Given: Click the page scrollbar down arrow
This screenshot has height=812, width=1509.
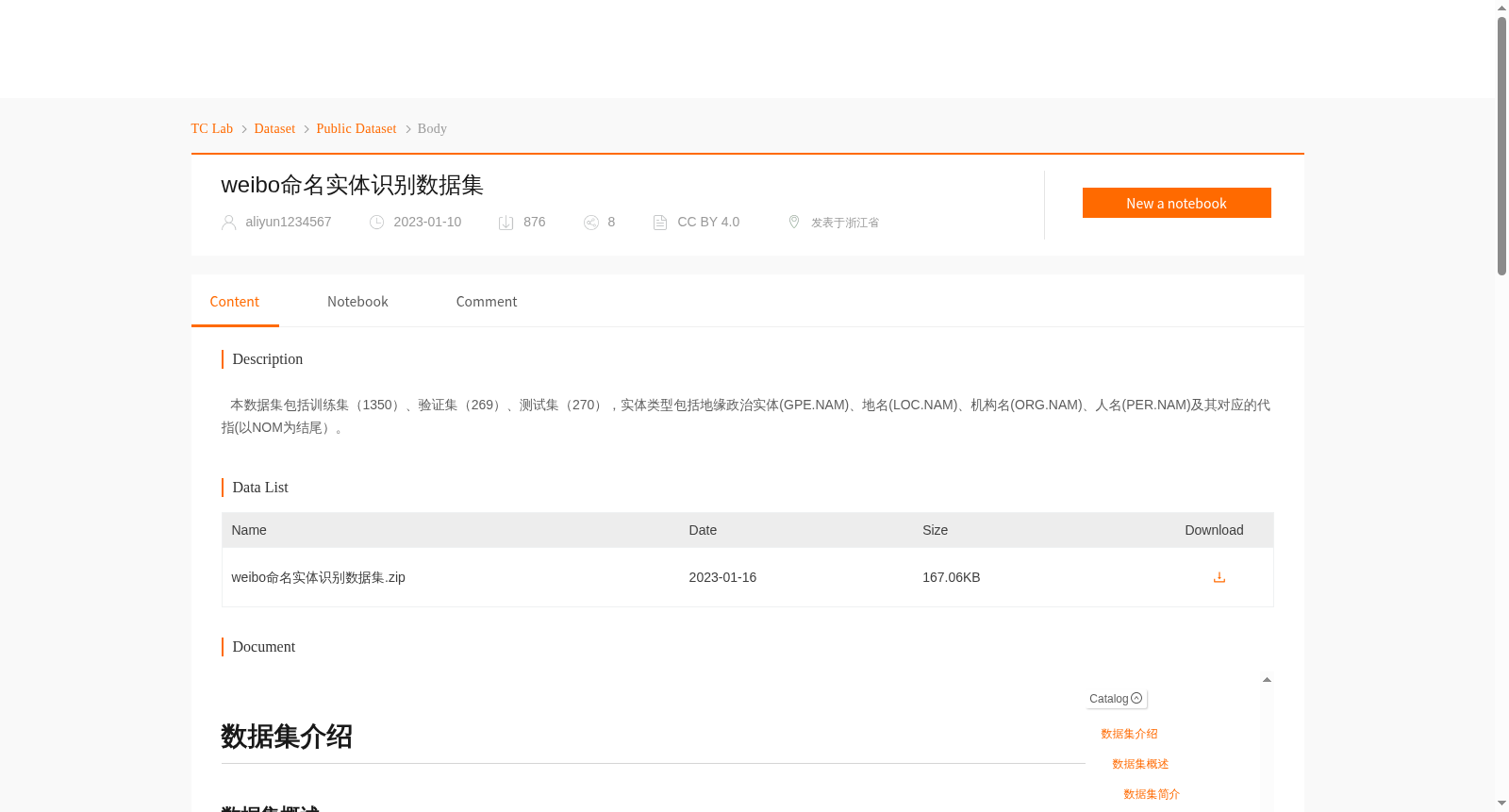Looking at the screenshot, I should coord(1501,804).
